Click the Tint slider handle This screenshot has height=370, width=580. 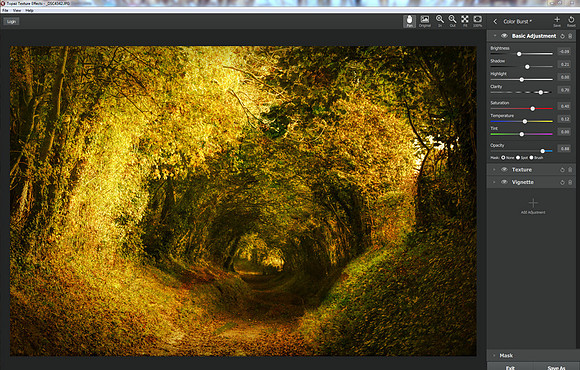pyautogui.click(x=522, y=134)
